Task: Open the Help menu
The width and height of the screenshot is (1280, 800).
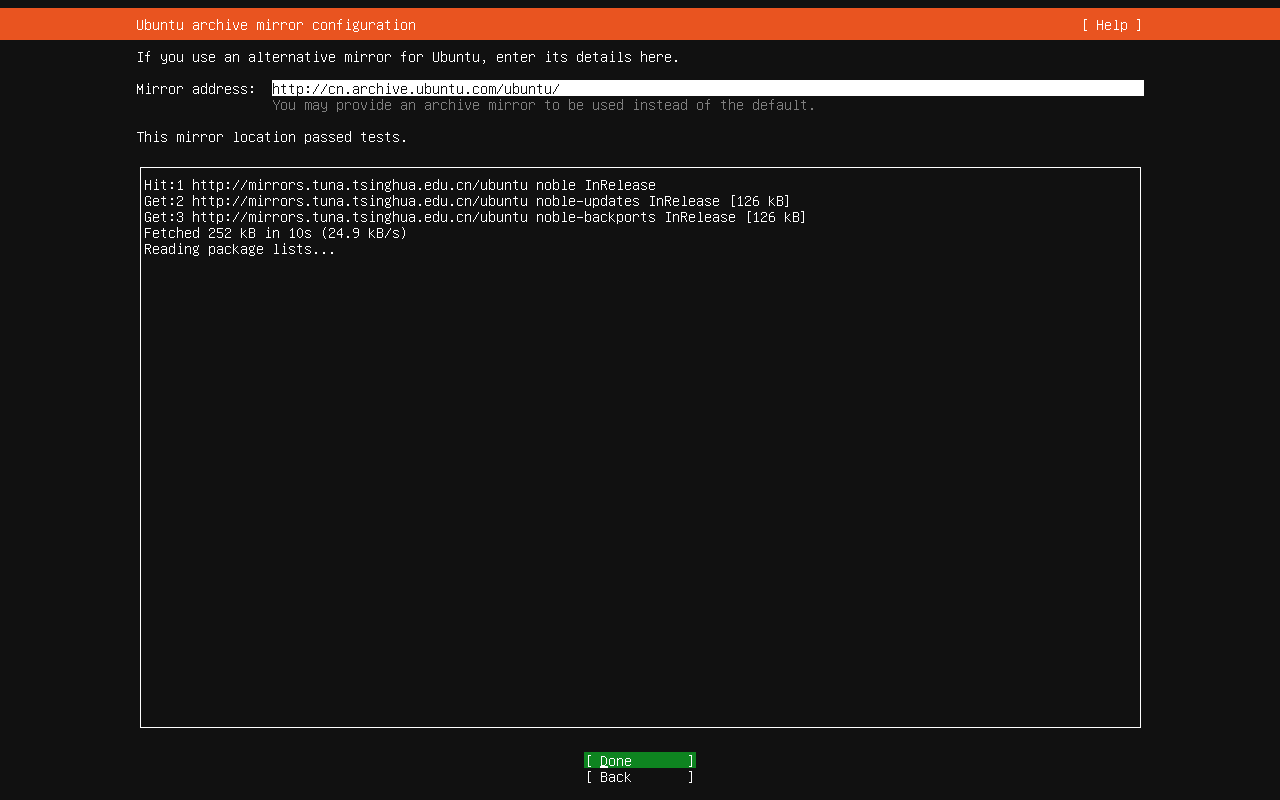Action: [1109, 25]
